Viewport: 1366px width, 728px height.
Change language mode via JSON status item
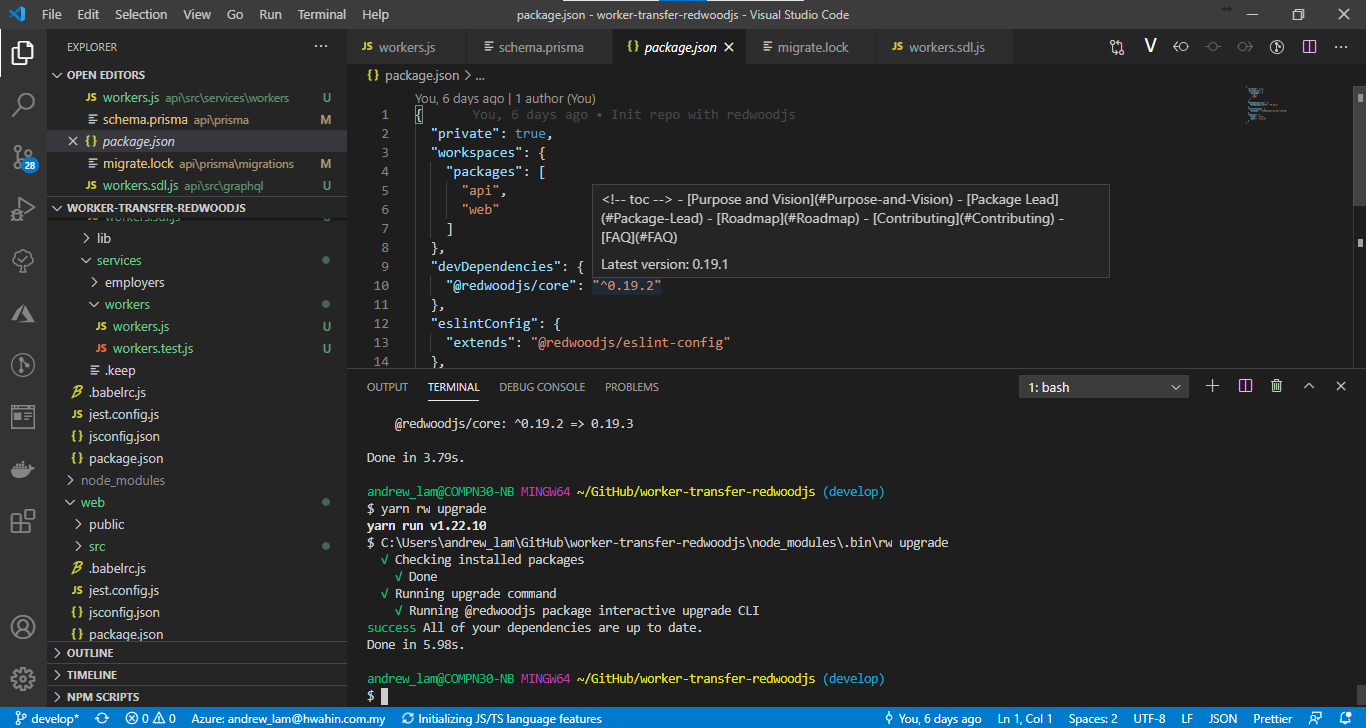click(x=1223, y=718)
